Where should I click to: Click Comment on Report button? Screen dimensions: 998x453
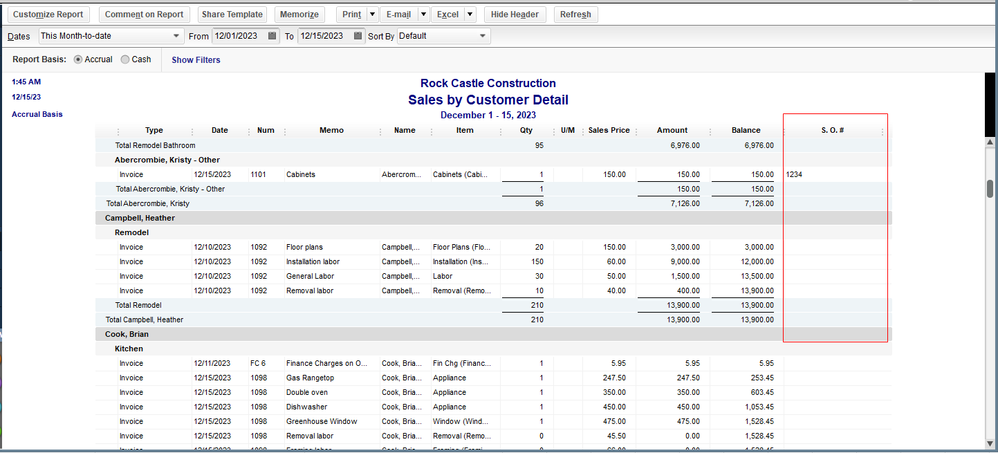pyautogui.click(x=144, y=15)
